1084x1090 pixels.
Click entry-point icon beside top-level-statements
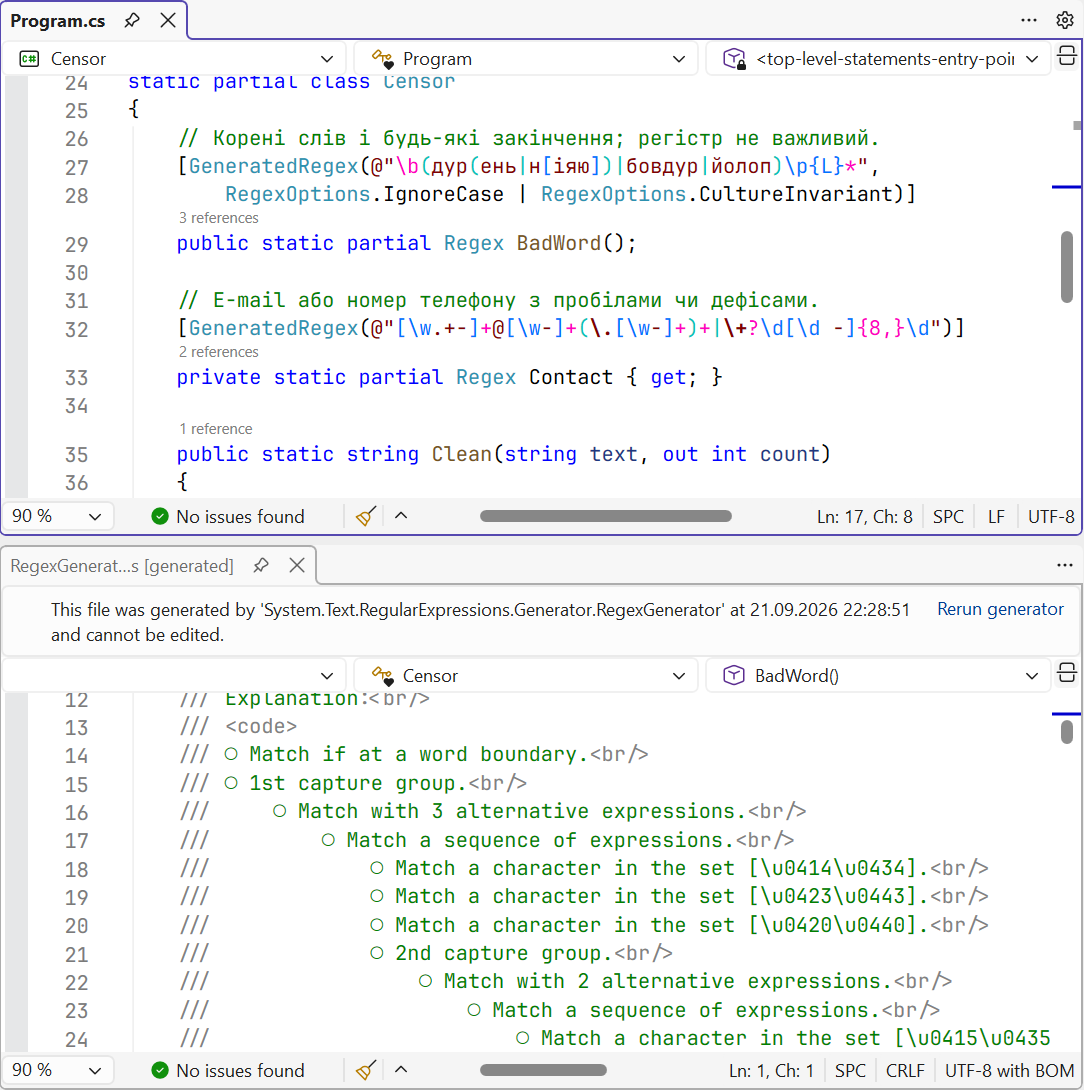tap(734, 59)
